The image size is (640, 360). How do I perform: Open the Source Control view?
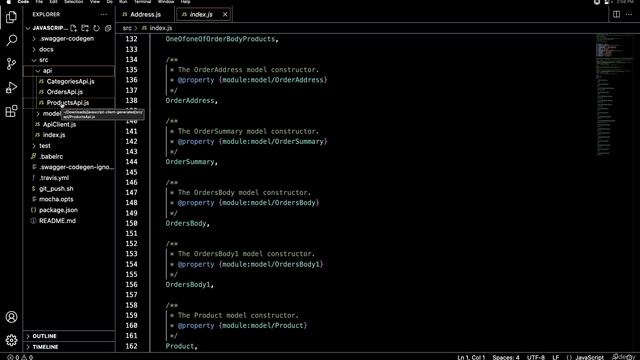[x=11, y=64]
